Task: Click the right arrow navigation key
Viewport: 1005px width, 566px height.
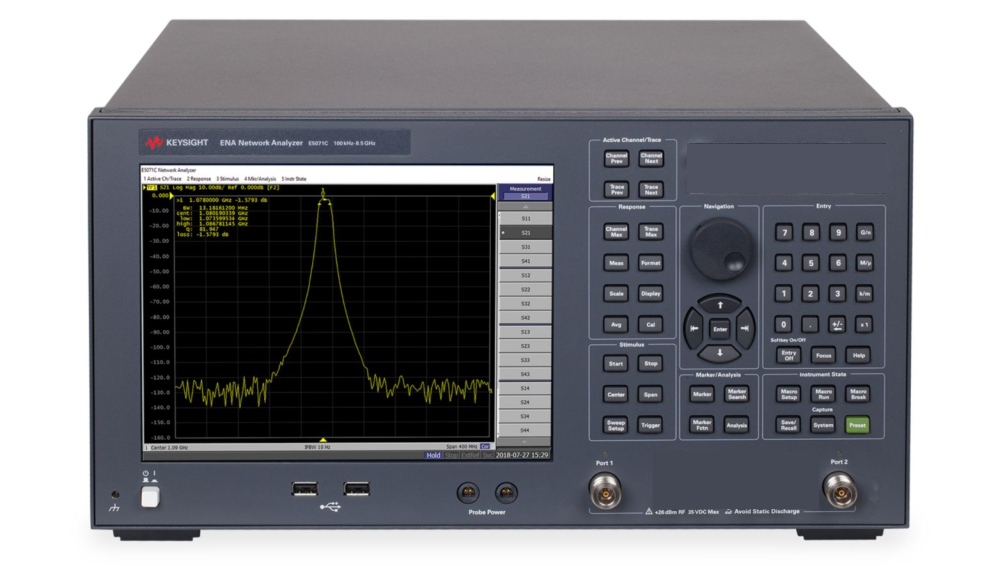Action: pyautogui.click(x=745, y=328)
